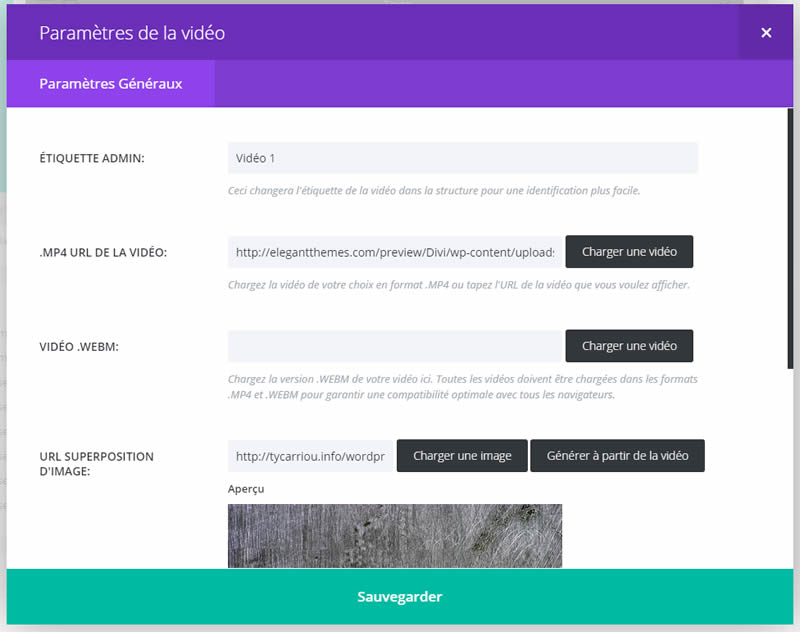This screenshot has height=632, width=800.
Task: Select the Aperçu preview image thumbnail
Action: tap(395, 535)
